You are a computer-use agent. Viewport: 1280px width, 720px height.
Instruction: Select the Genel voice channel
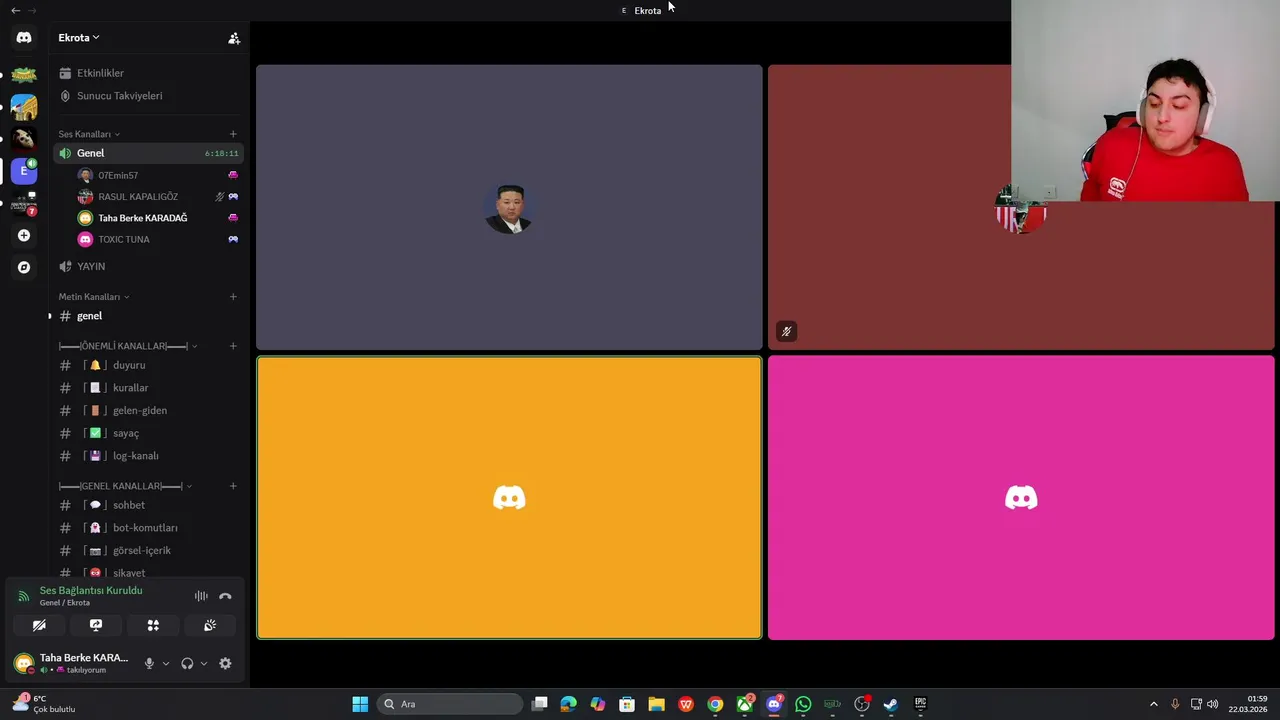click(x=147, y=153)
